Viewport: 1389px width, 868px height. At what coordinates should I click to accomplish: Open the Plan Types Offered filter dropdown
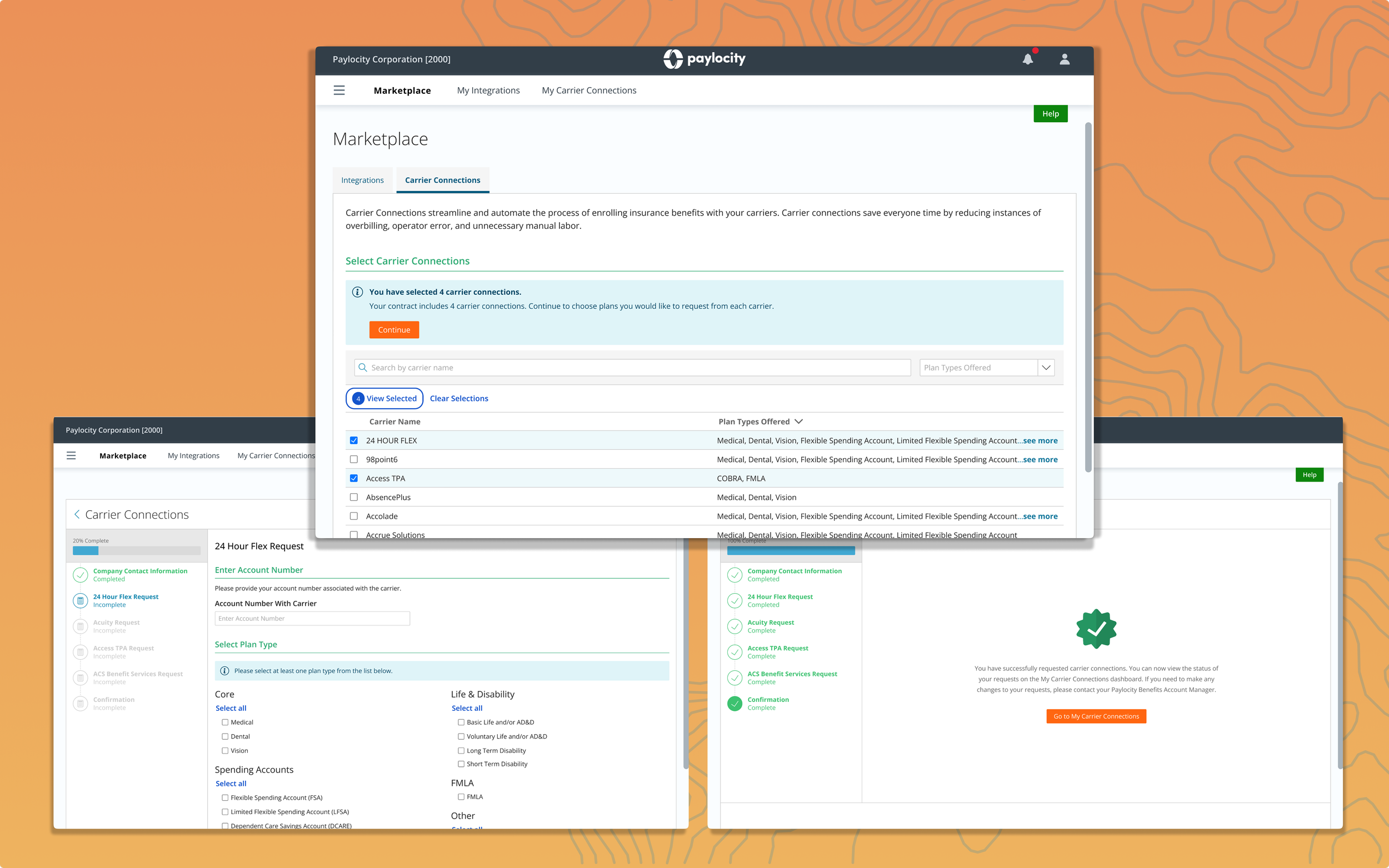pyautogui.click(x=1046, y=368)
